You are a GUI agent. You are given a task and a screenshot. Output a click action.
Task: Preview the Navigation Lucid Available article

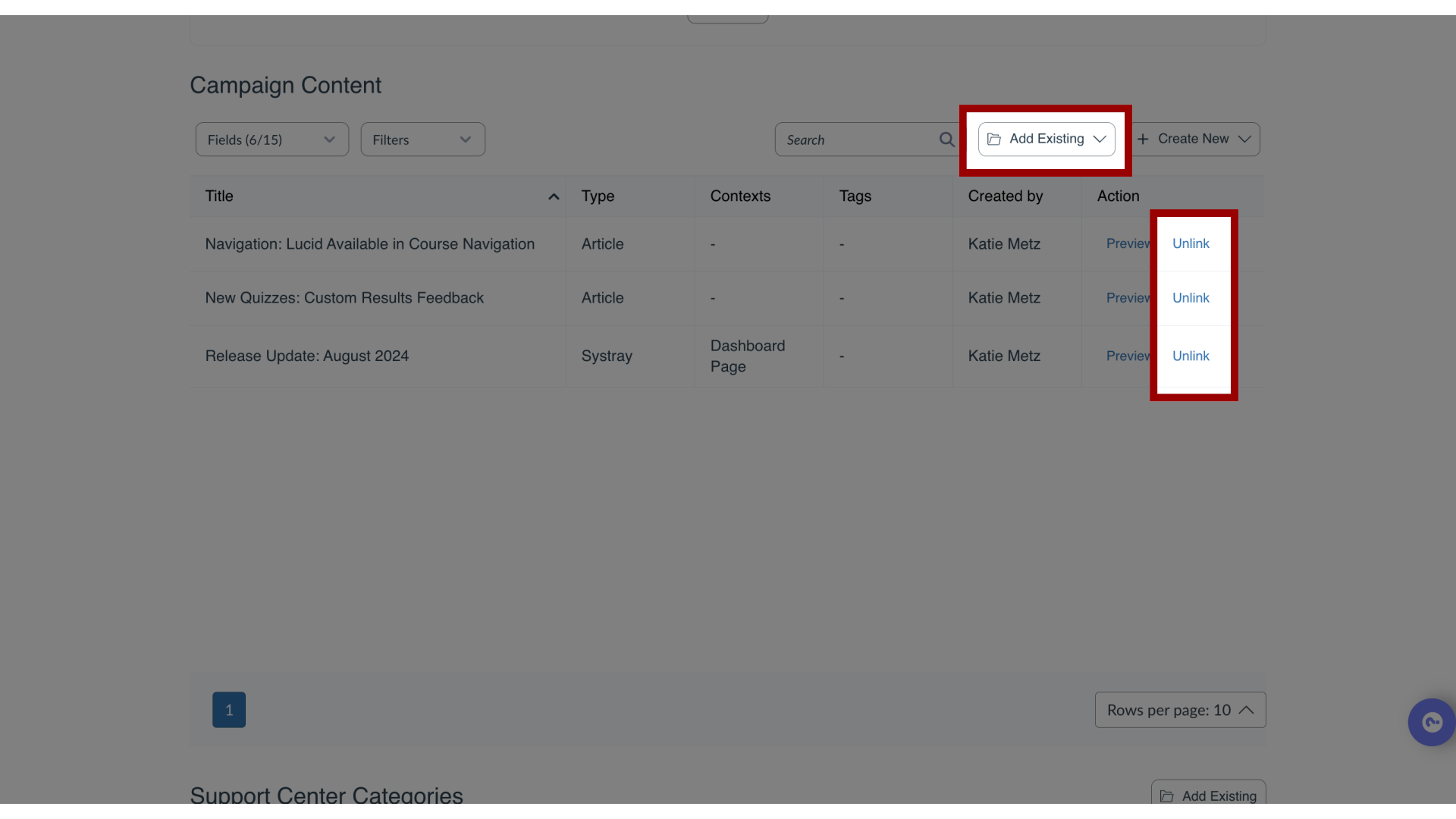[x=1128, y=244]
